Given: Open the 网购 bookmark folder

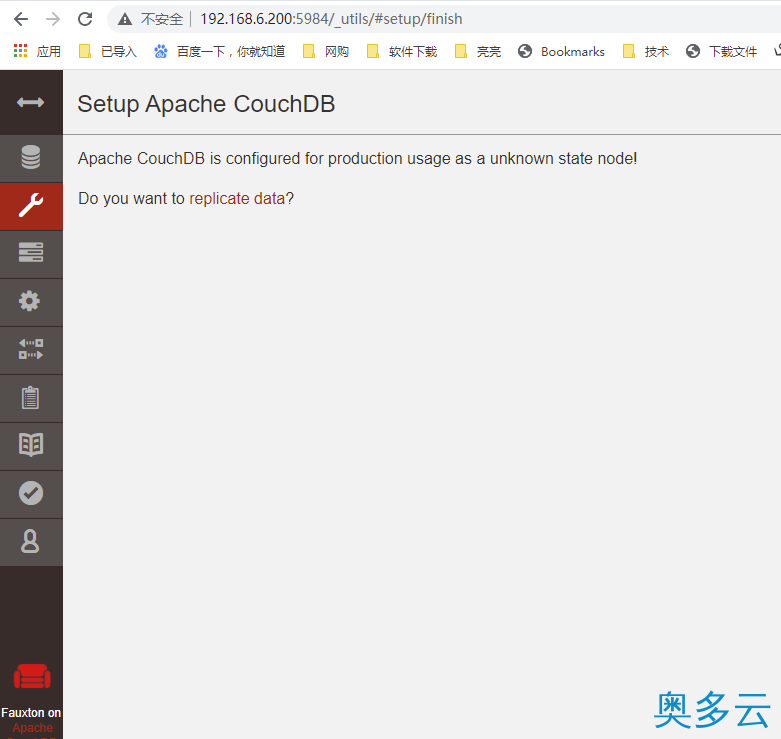Looking at the screenshot, I should [x=326, y=51].
